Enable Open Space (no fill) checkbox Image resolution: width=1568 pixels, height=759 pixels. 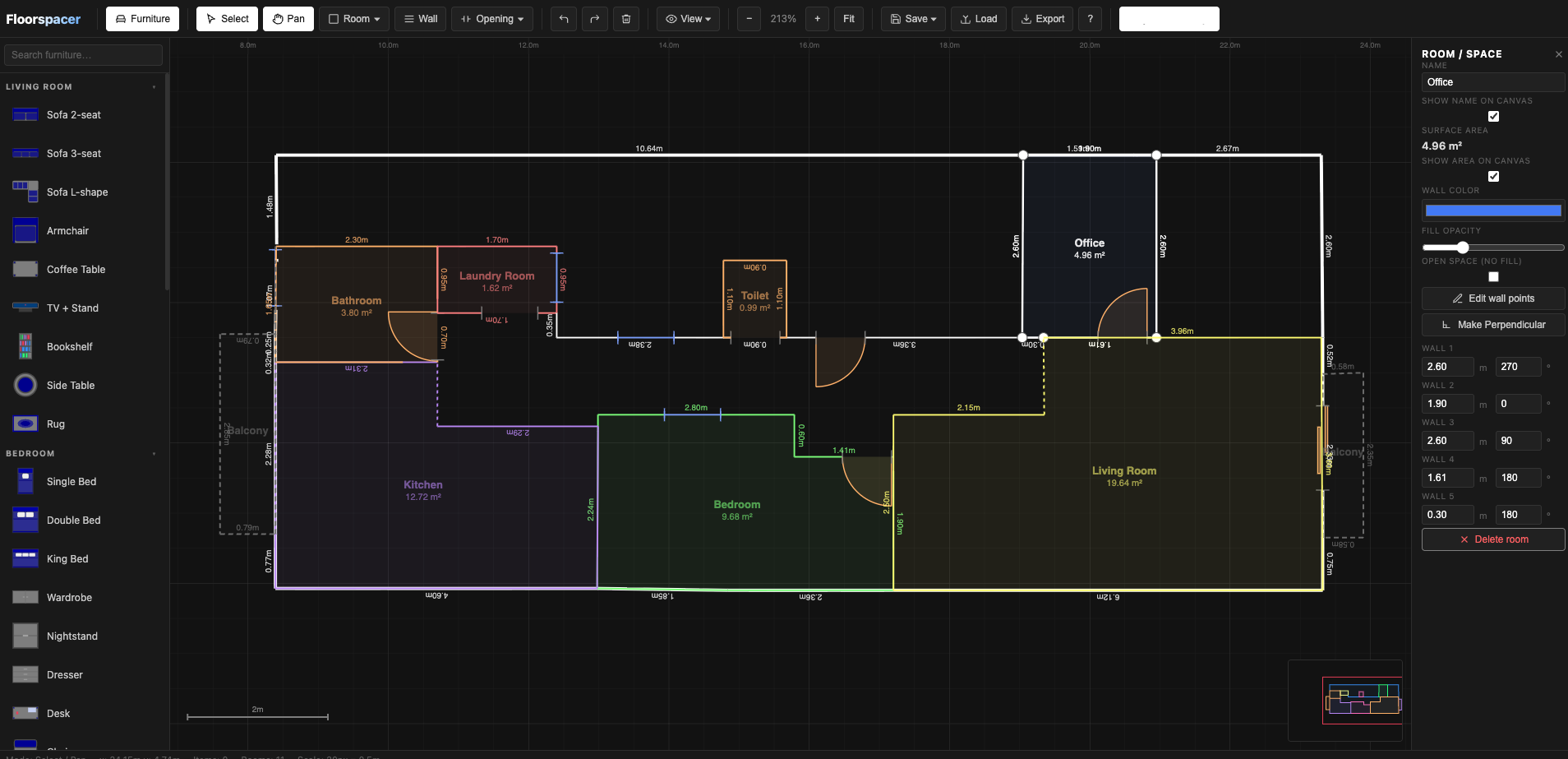coord(1493,276)
